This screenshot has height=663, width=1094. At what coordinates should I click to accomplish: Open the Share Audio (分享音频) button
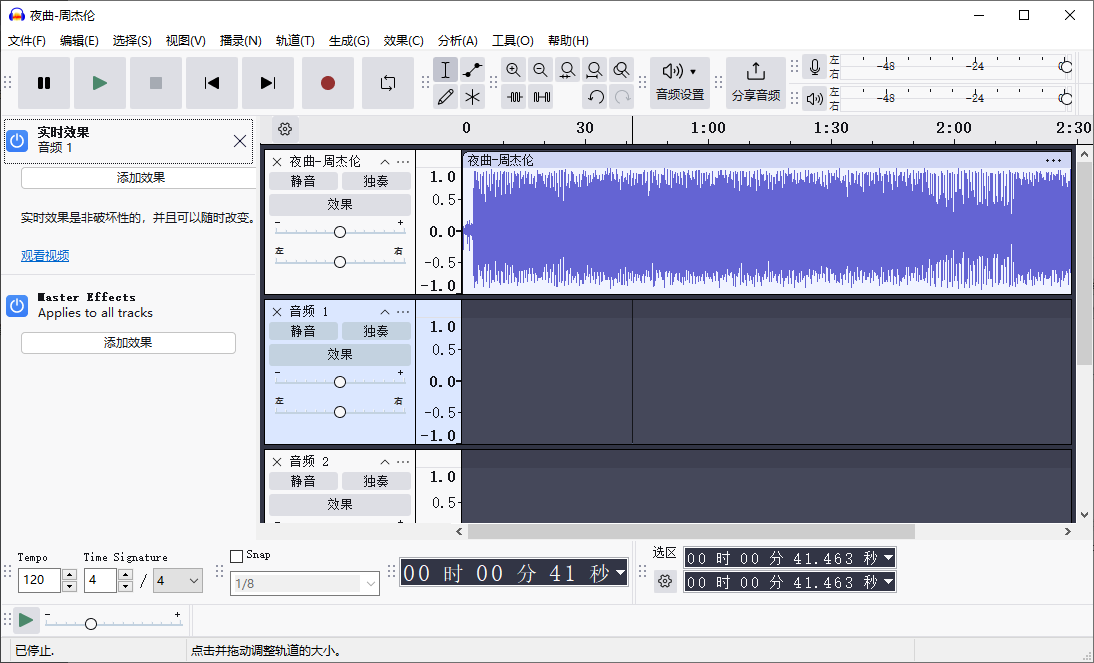coord(755,82)
